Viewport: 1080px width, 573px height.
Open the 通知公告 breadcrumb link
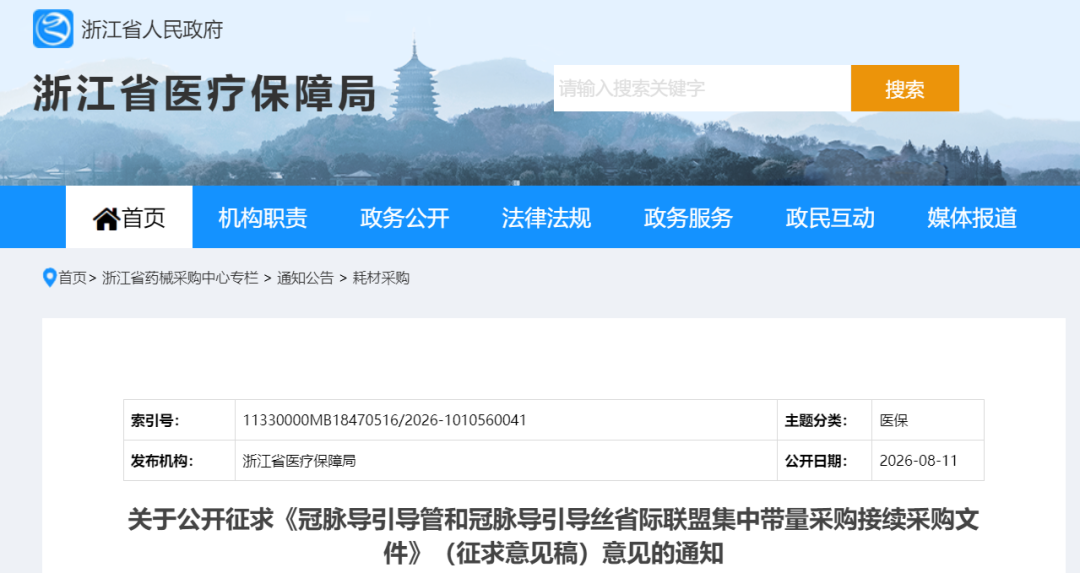(305, 278)
